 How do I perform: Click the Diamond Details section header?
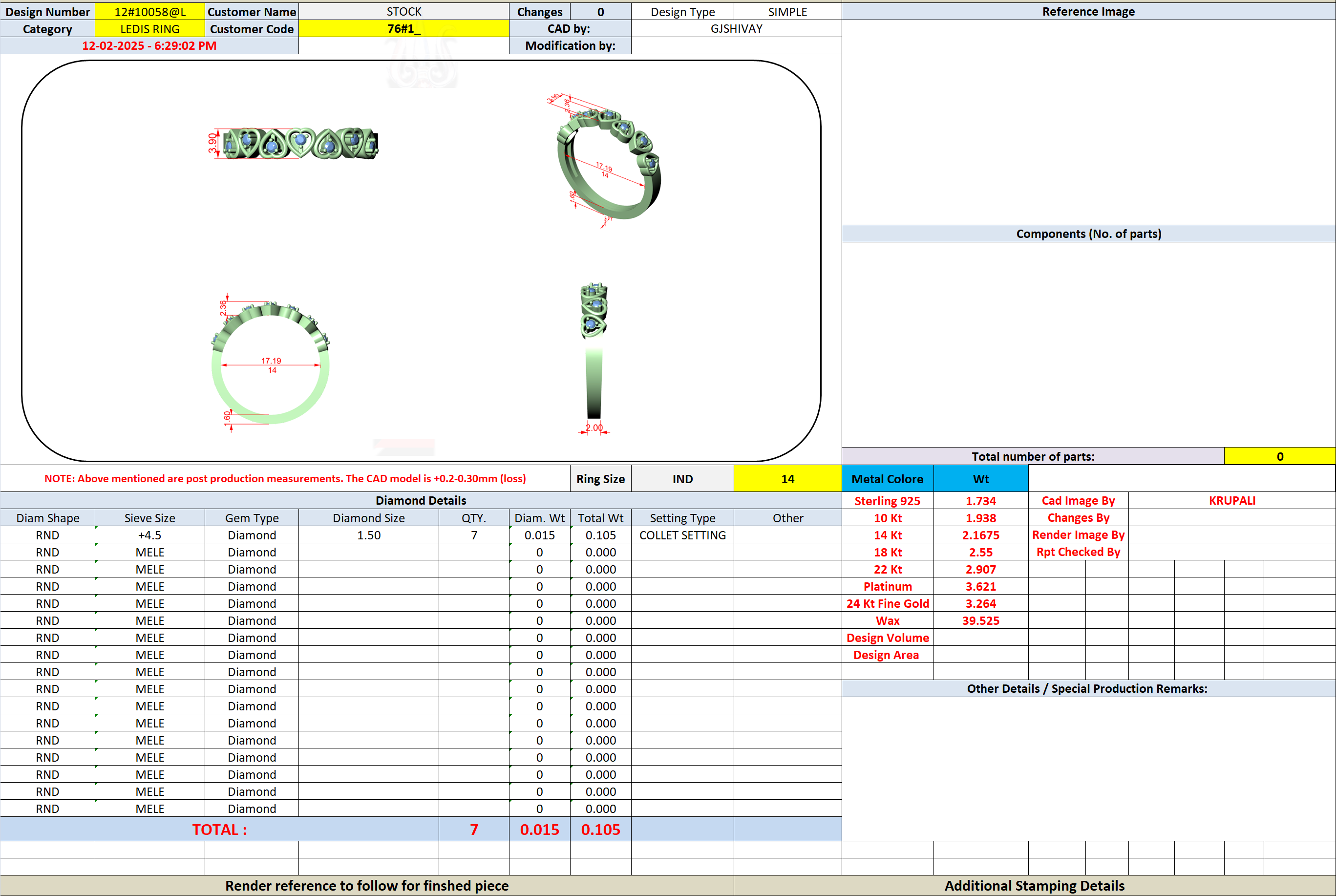[421, 501]
